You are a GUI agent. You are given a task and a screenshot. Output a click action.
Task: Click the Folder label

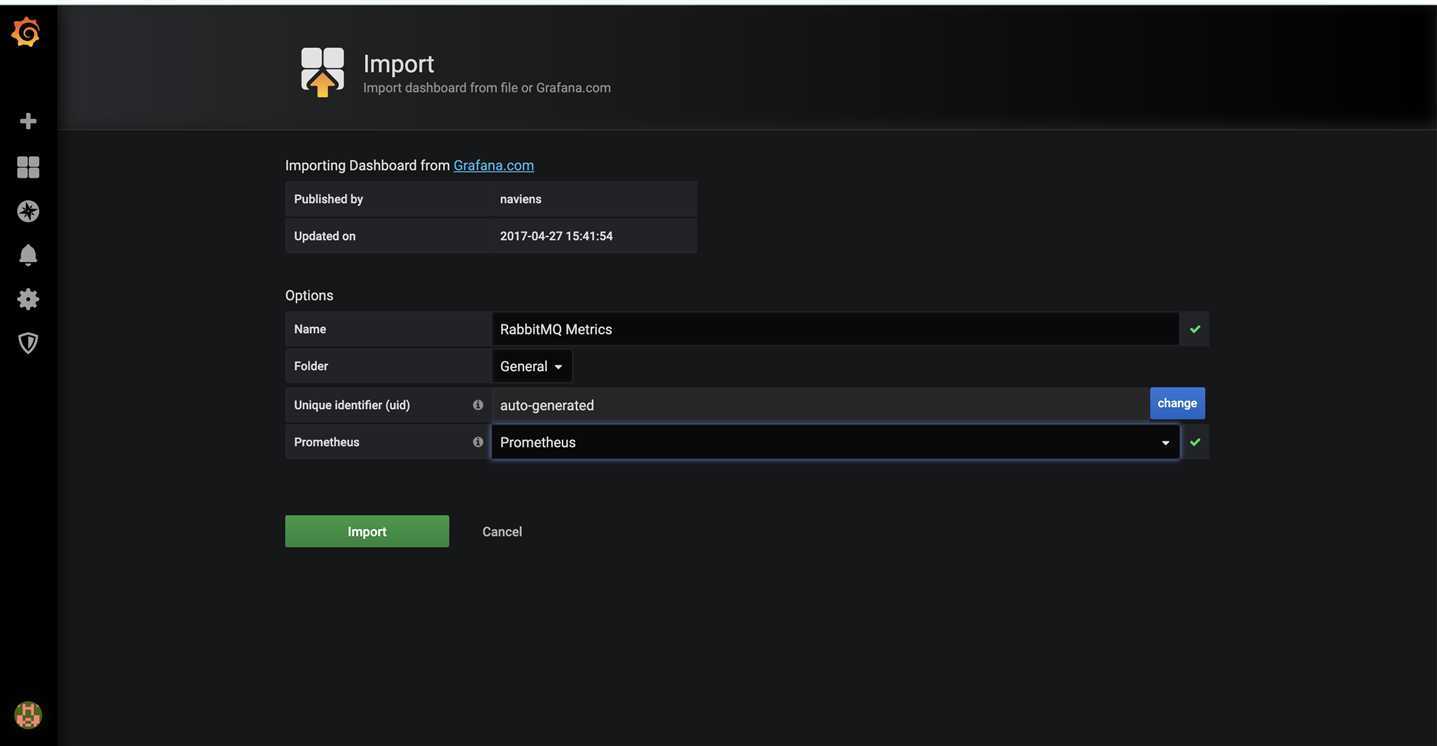pyautogui.click(x=311, y=366)
